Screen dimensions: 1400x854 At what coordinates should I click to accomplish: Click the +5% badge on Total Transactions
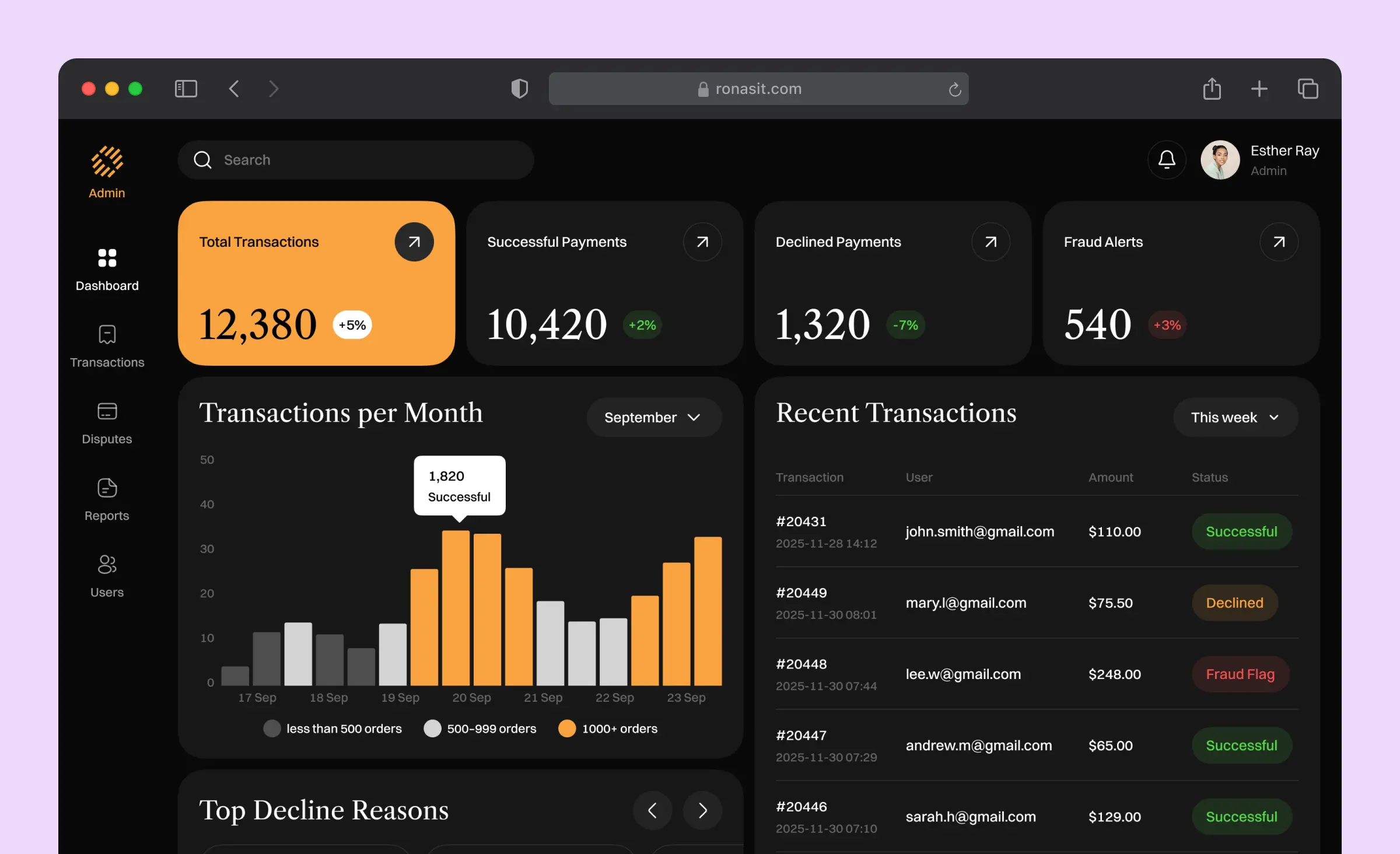pos(352,325)
